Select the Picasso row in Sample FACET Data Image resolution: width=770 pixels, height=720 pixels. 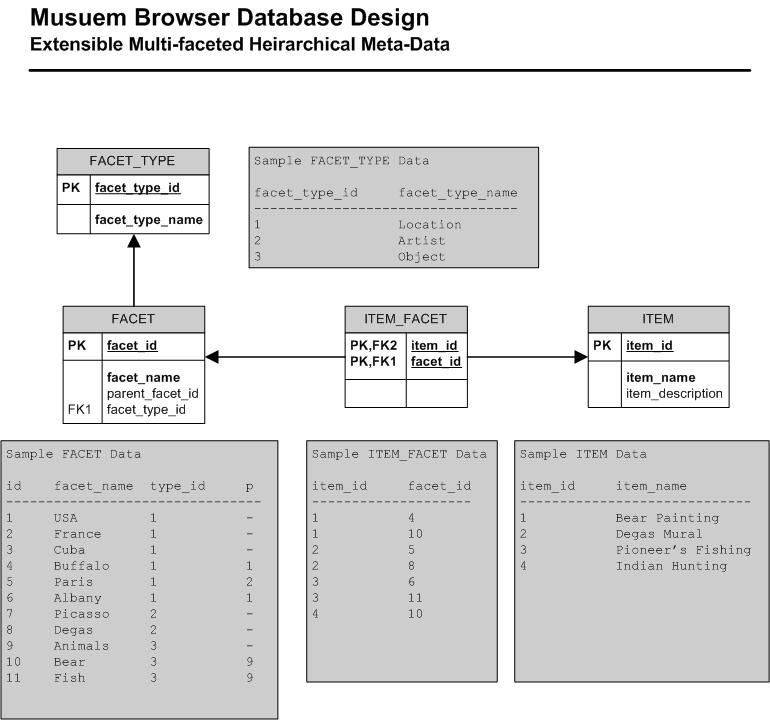tap(82, 613)
